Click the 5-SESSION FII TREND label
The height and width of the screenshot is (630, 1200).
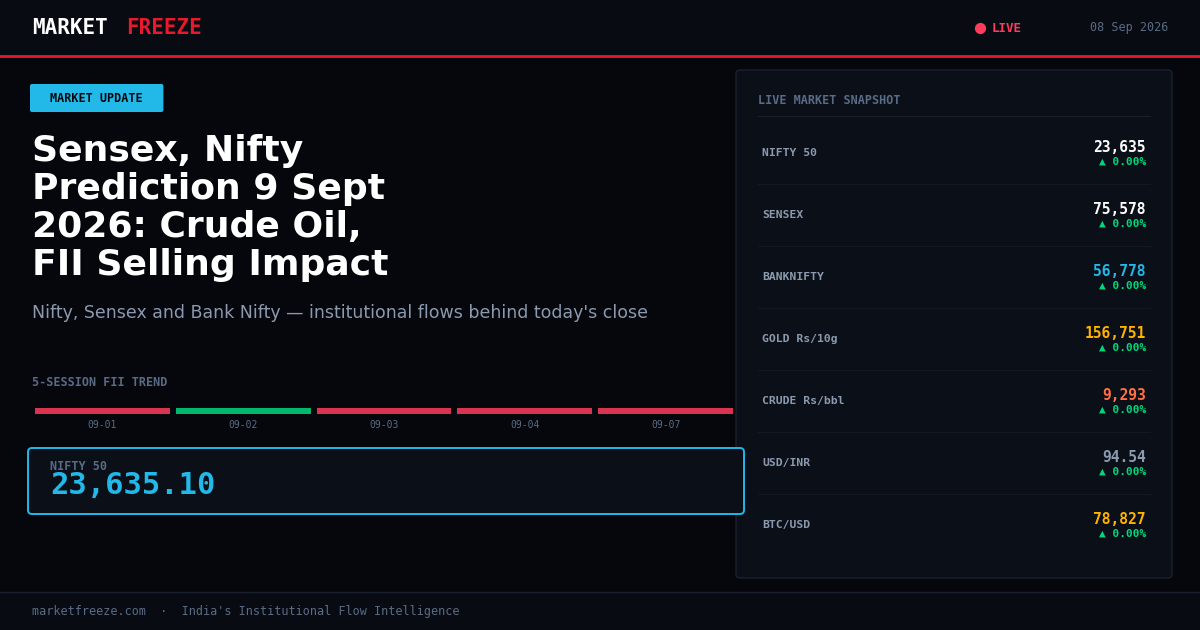pos(100,382)
